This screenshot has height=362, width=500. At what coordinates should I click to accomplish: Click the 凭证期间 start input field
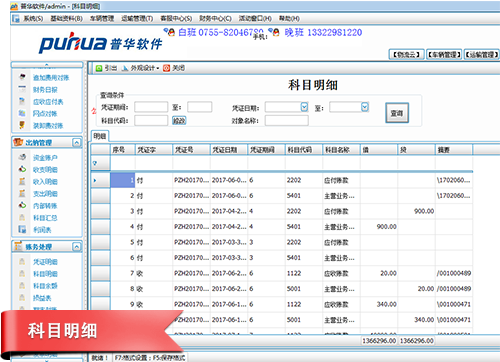coord(151,107)
